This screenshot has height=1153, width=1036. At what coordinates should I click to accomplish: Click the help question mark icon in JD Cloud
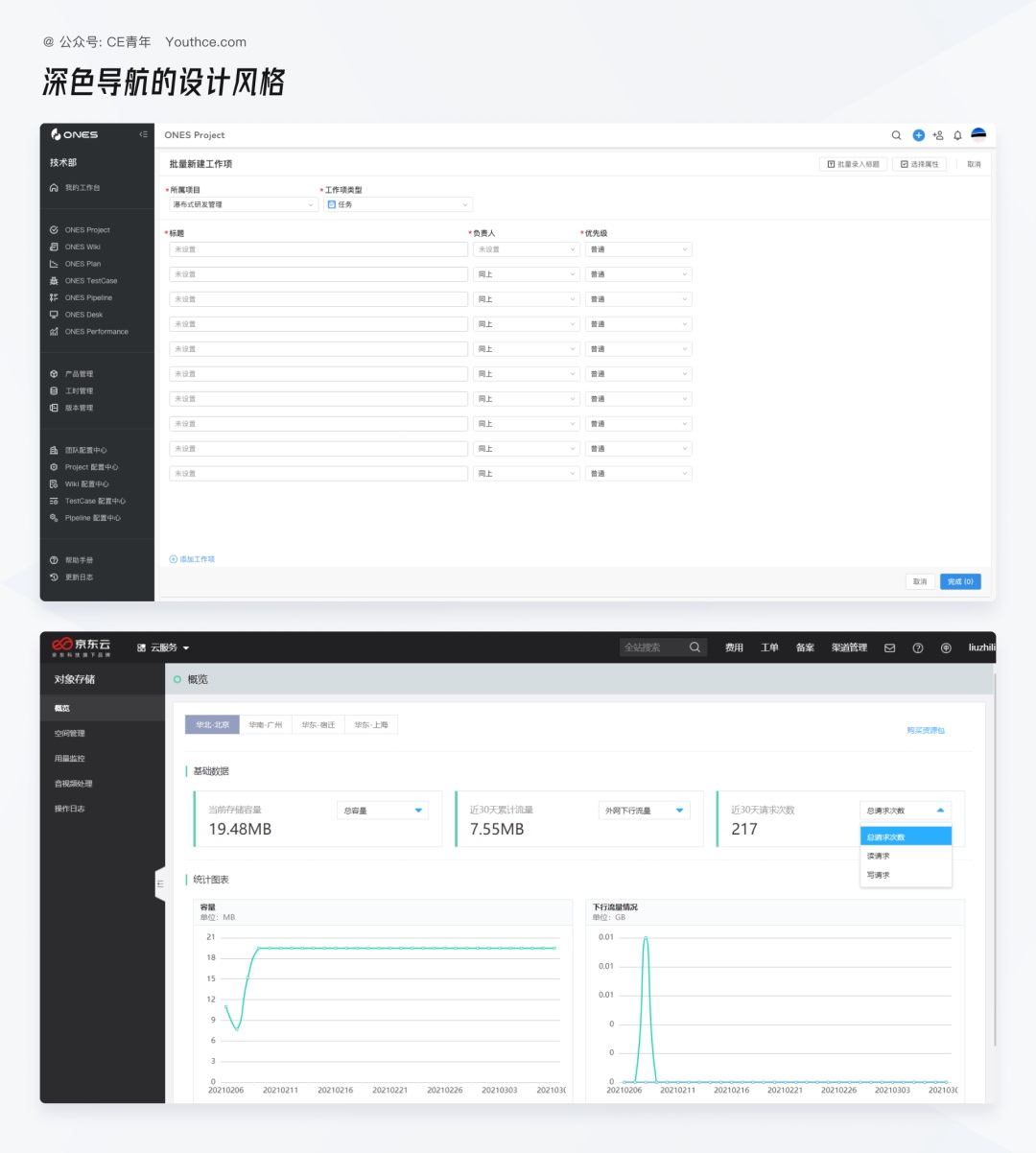tap(918, 648)
